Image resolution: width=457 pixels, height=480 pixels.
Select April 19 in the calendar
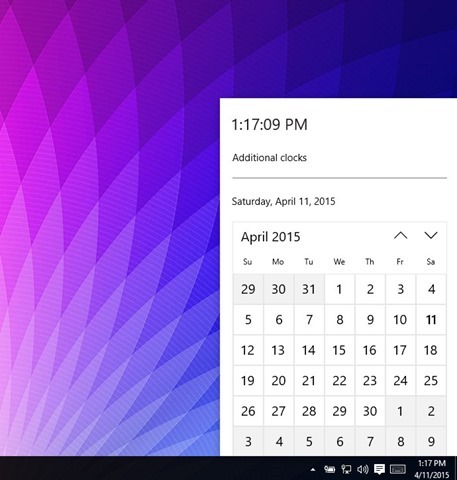(x=248, y=381)
